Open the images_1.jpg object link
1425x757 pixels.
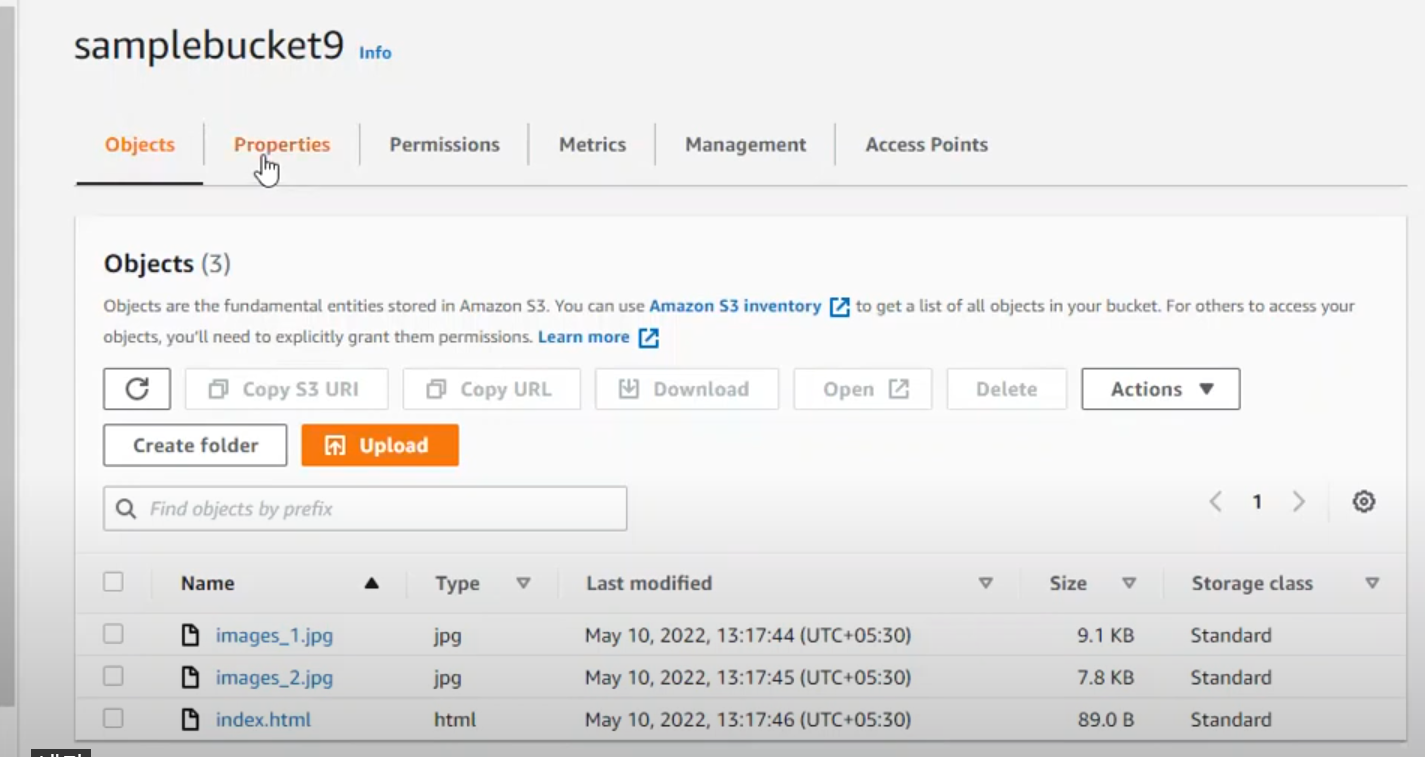point(274,635)
